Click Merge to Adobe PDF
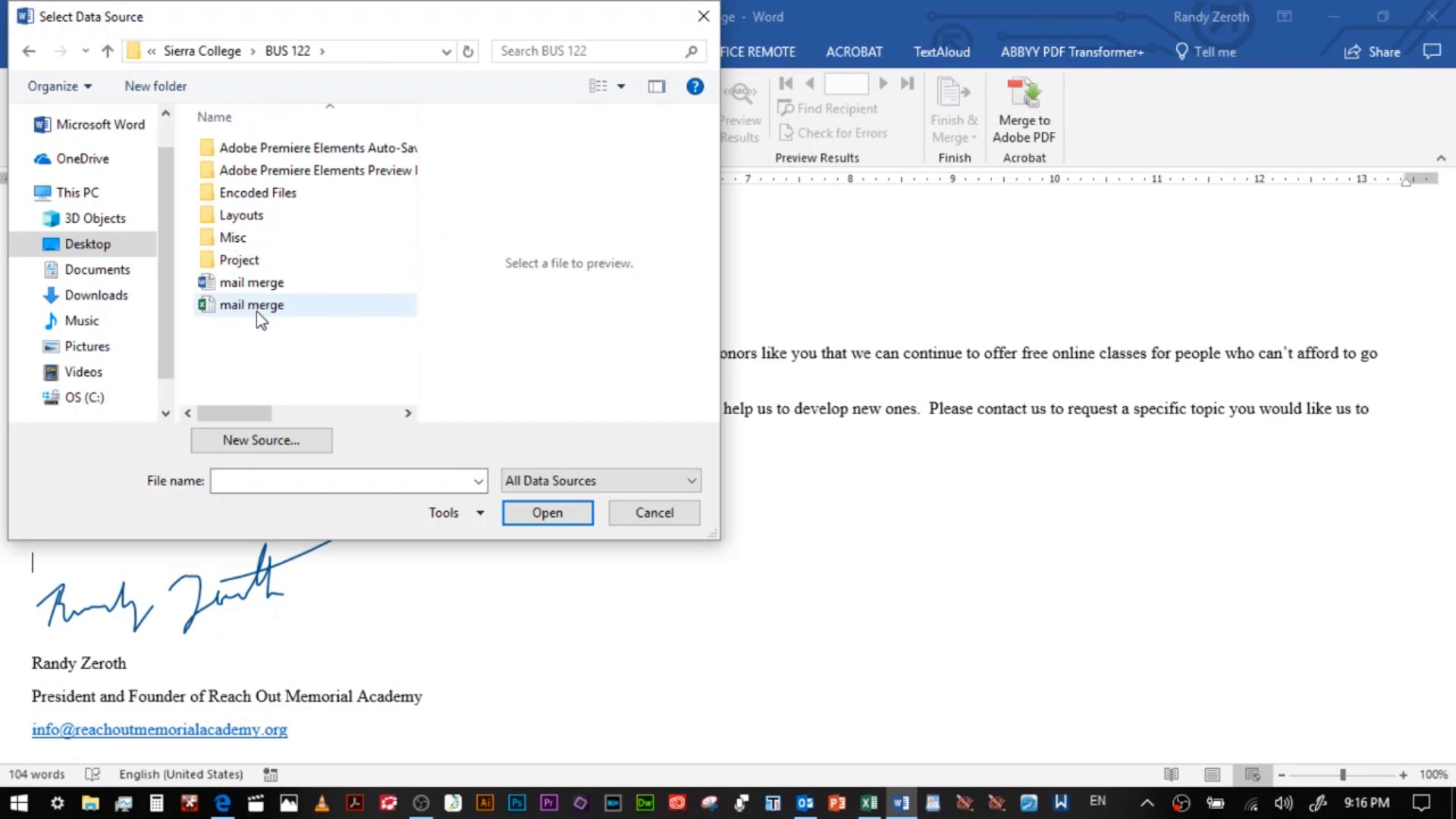 tap(1024, 111)
